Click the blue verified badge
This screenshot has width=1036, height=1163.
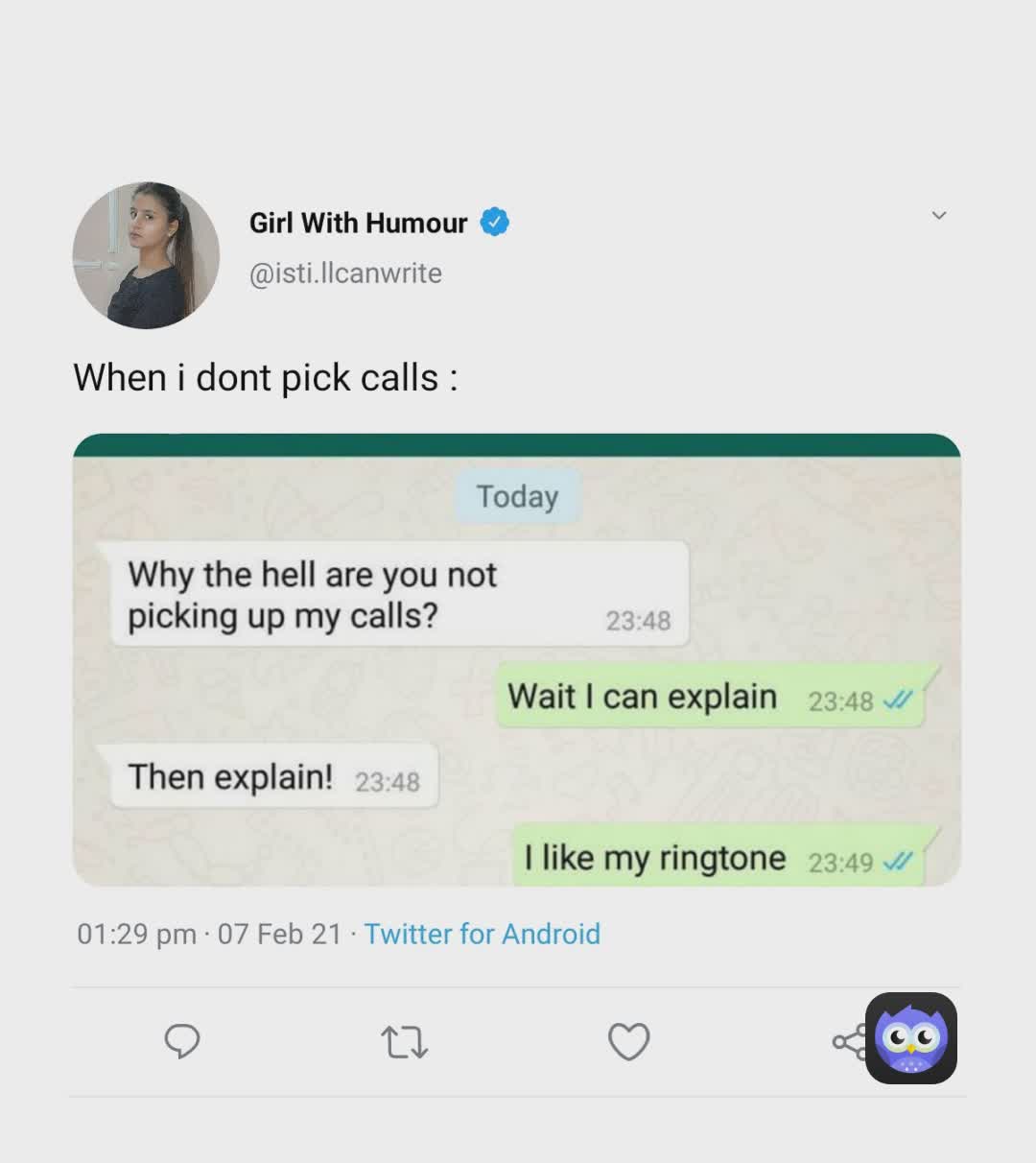494,223
